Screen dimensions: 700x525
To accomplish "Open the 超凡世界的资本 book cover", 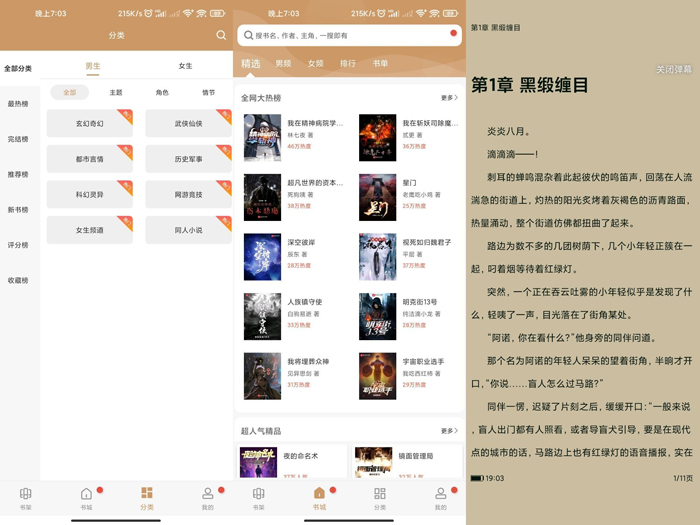I will click(262, 197).
